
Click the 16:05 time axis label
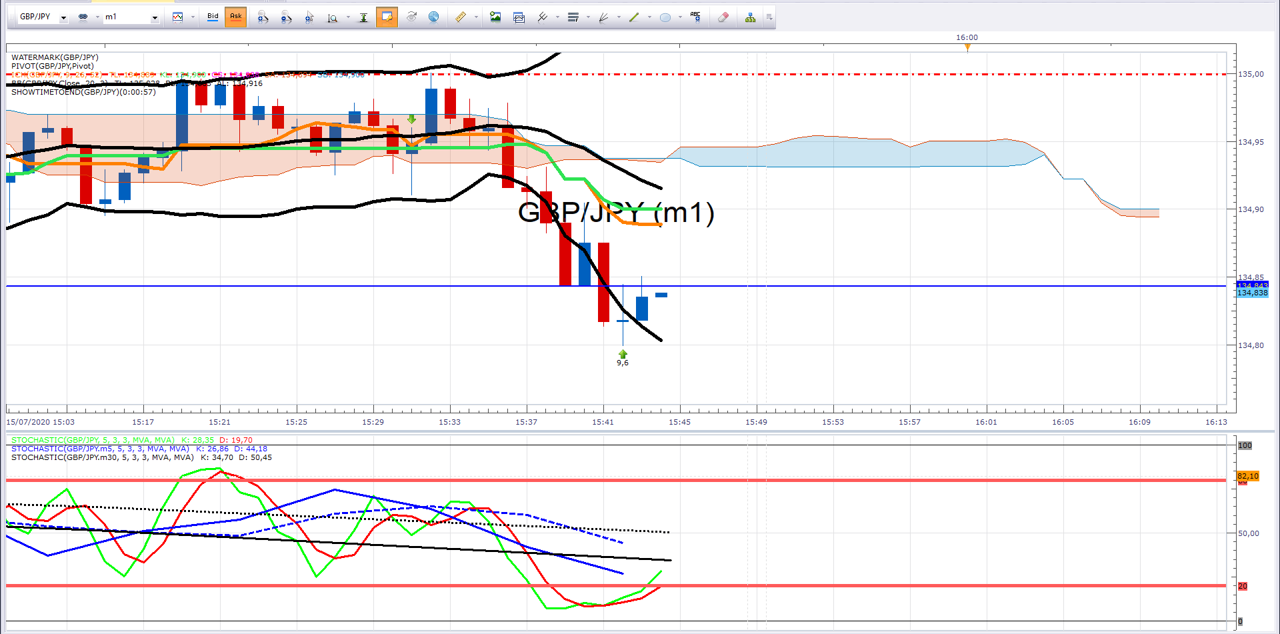[x=1063, y=422]
